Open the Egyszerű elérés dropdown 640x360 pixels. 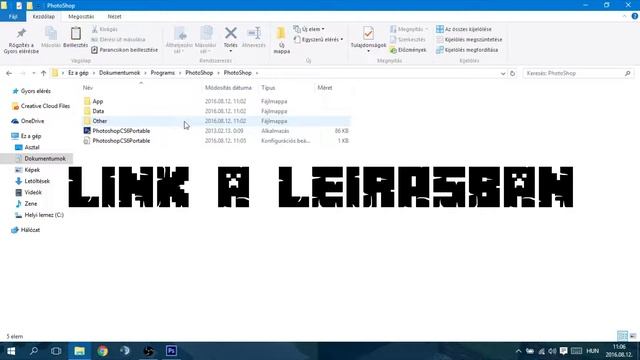pyautogui.click(x=318, y=40)
